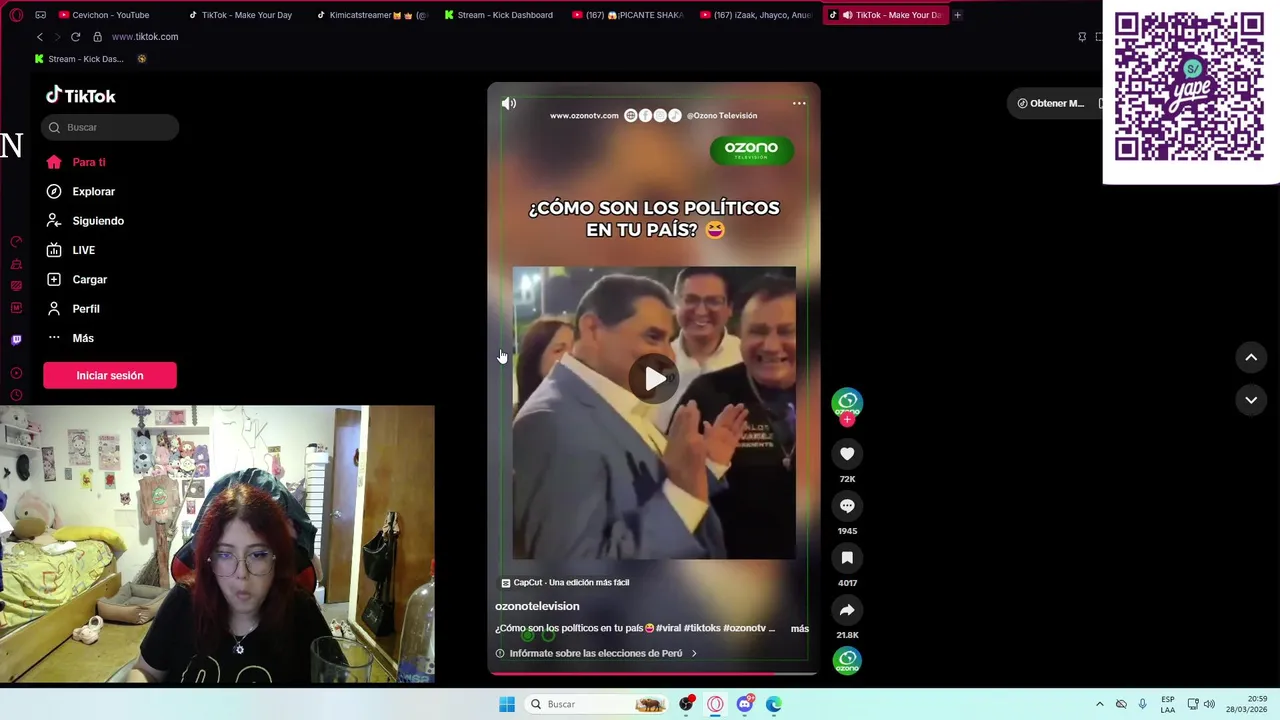
Task: Go to the next video arrow
Action: (1251, 400)
